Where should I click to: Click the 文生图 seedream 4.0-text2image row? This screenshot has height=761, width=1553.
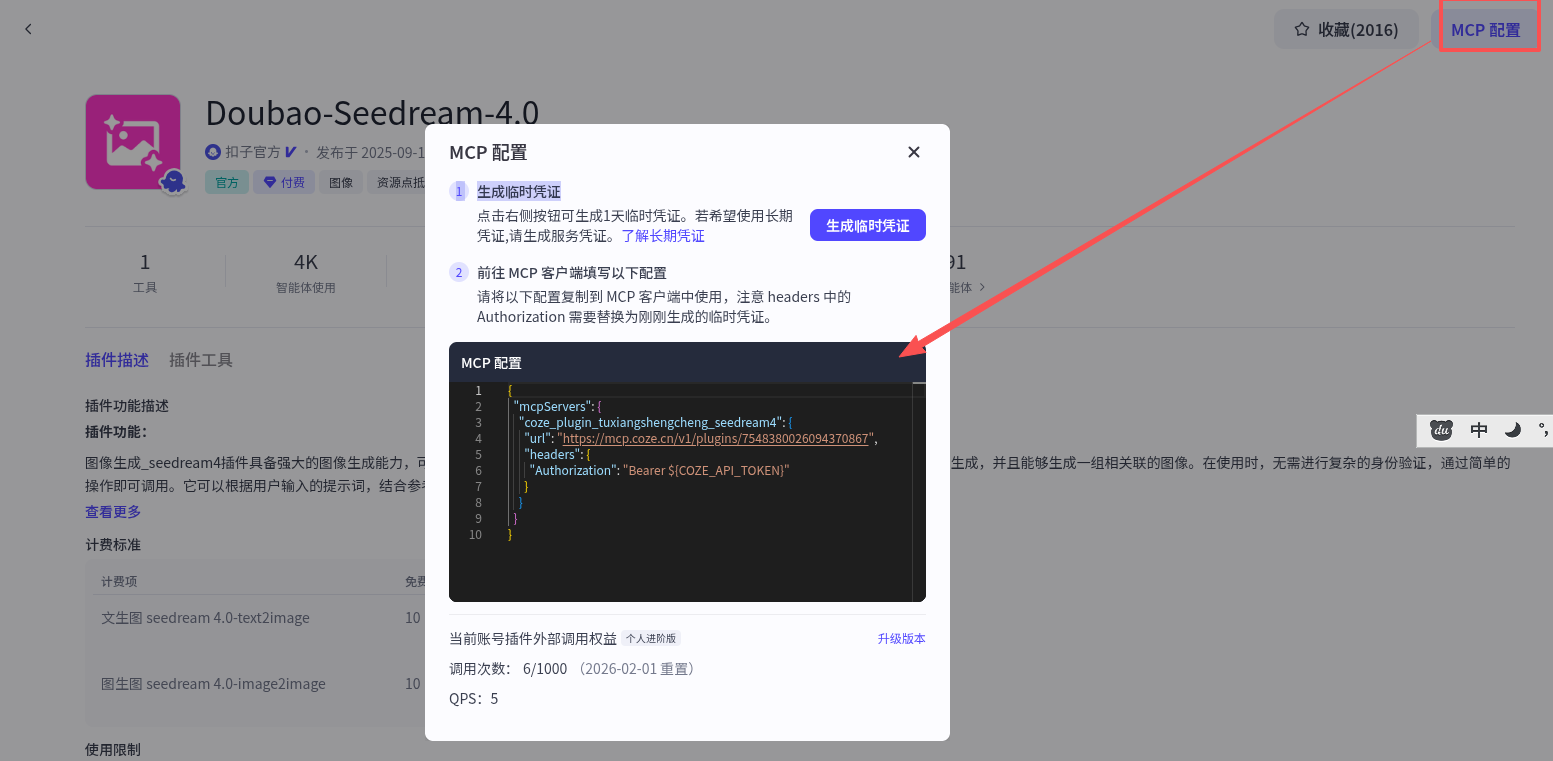pyautogui.click(x=205, y=618)
